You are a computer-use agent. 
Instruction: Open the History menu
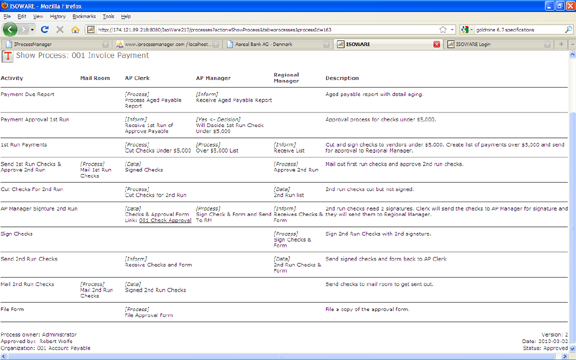[58, 17]
